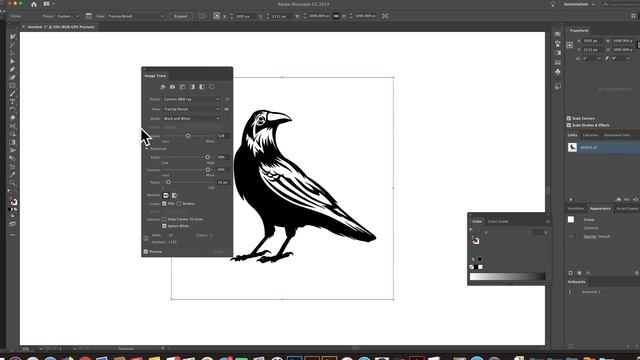
Task: Open the Automation workspace switcher
Action: click(579, 4)
